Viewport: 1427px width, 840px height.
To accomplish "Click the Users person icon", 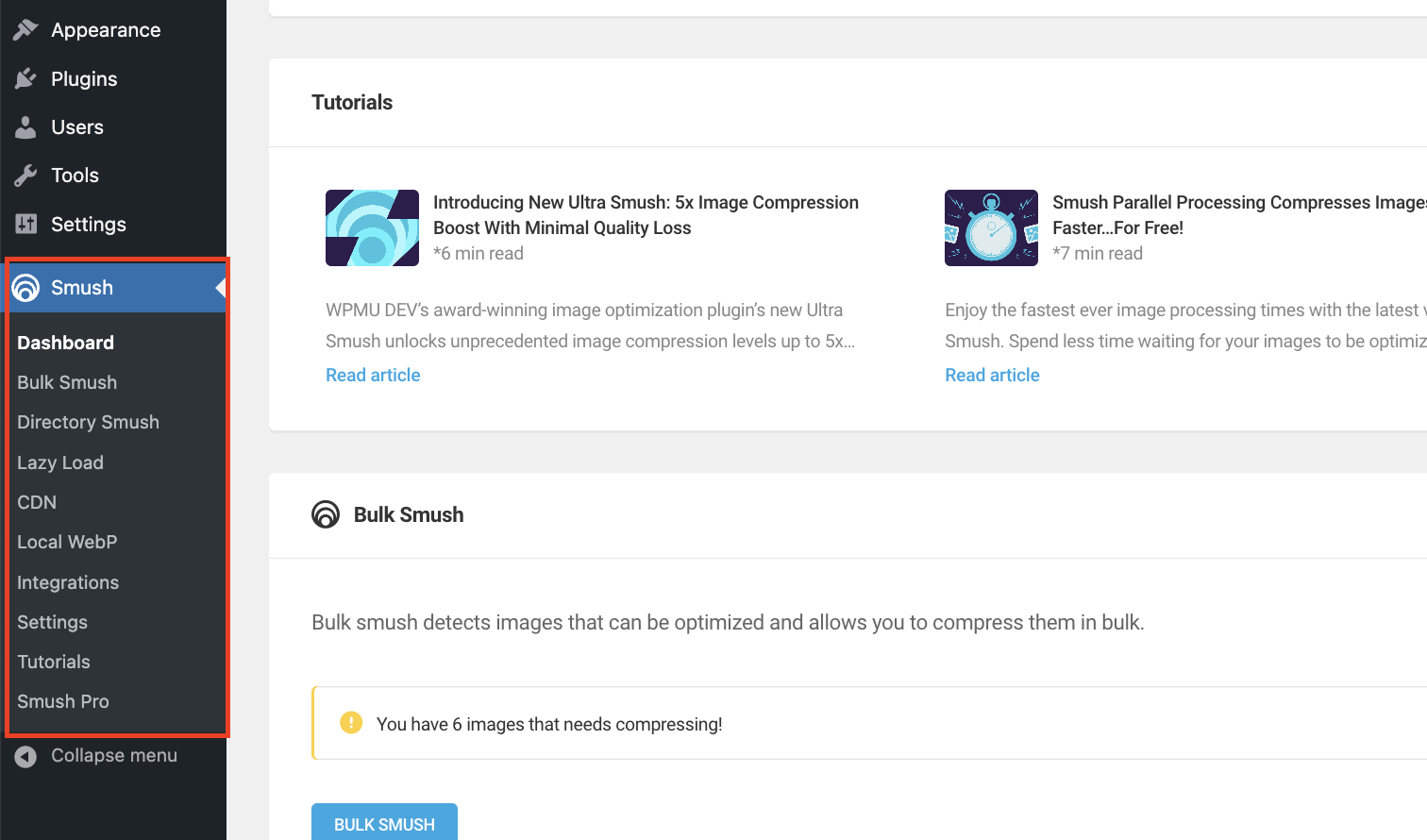I will point(25,126).
